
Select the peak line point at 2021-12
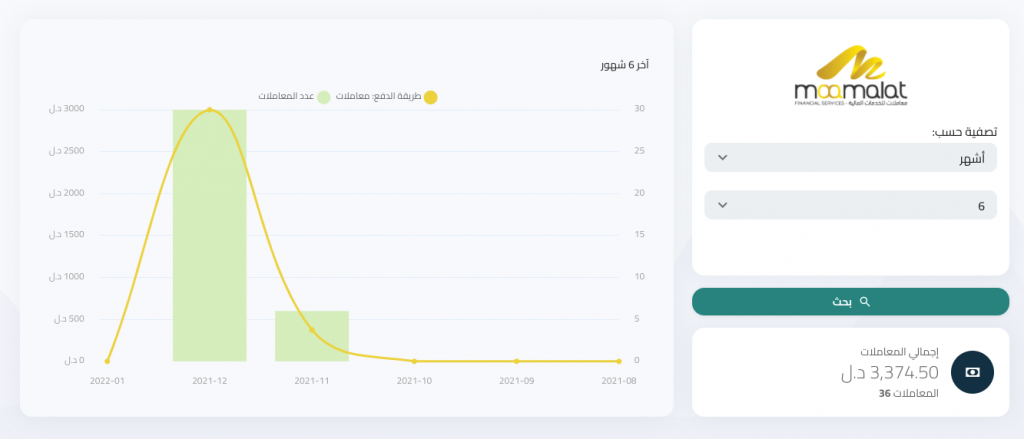point(209,109)
